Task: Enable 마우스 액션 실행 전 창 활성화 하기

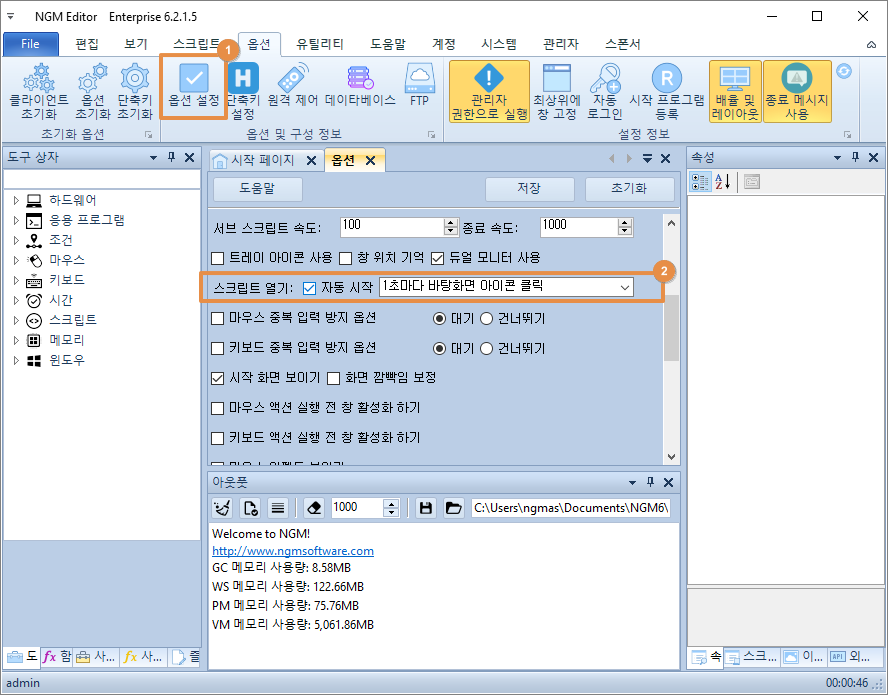Action: 217,408
